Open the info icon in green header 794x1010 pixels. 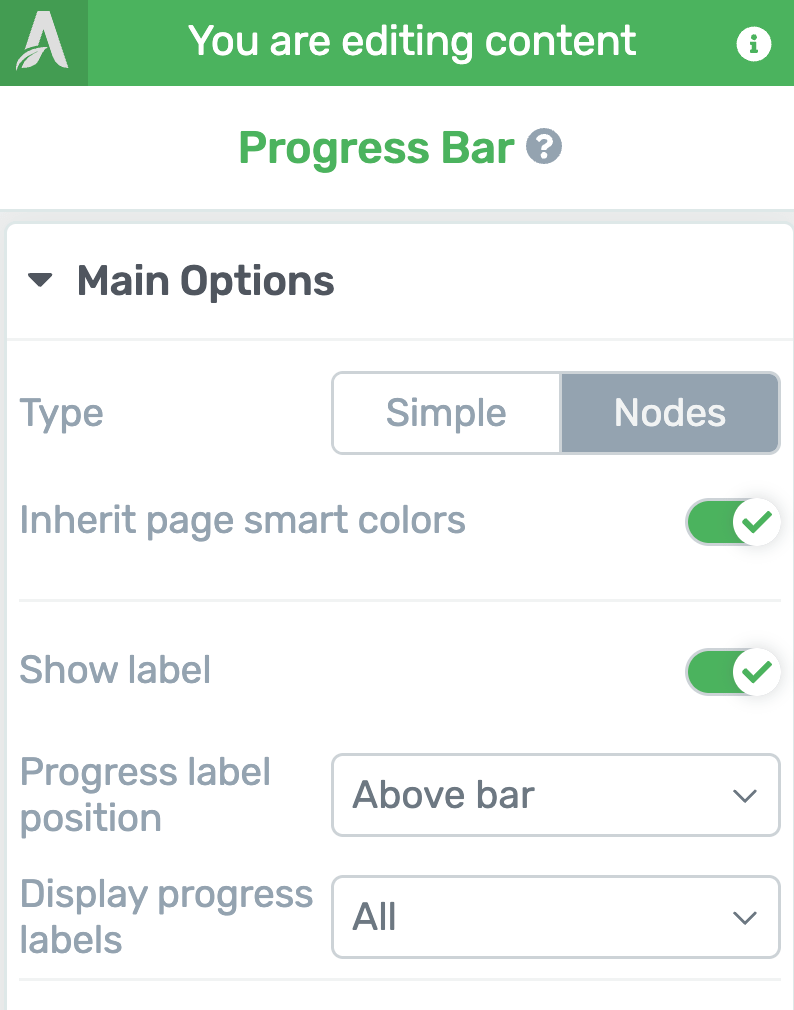[x=753, y=44]
